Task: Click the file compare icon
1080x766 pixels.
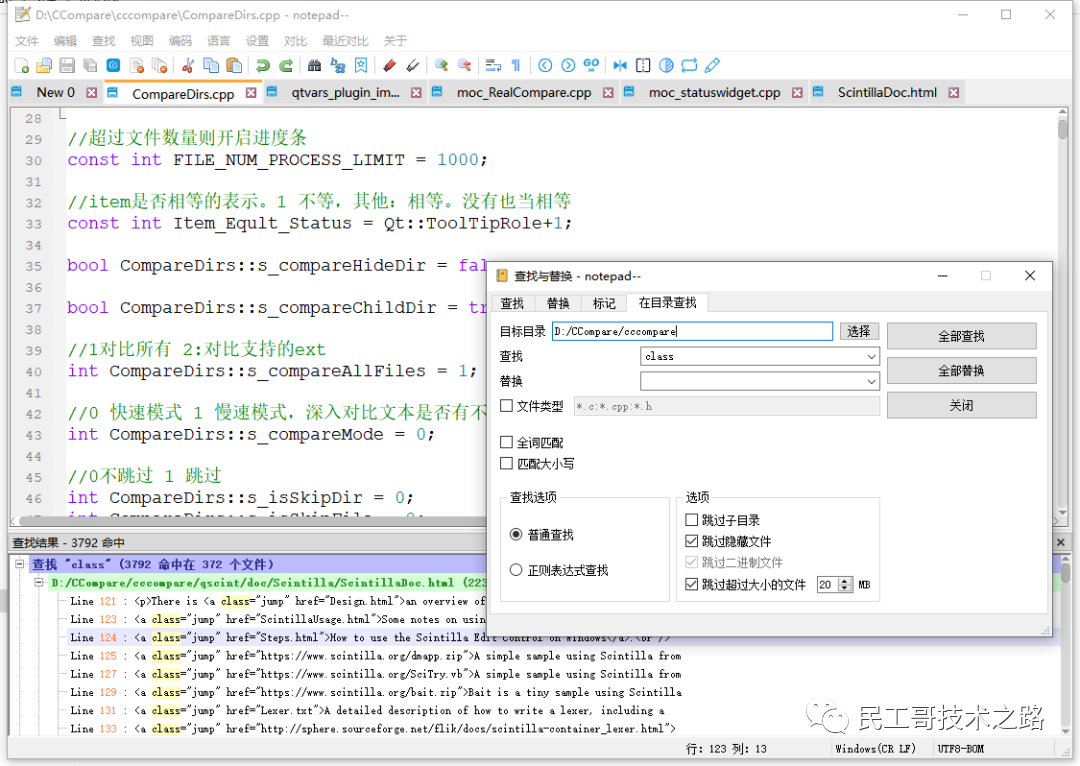Action: tap(620, 65)
